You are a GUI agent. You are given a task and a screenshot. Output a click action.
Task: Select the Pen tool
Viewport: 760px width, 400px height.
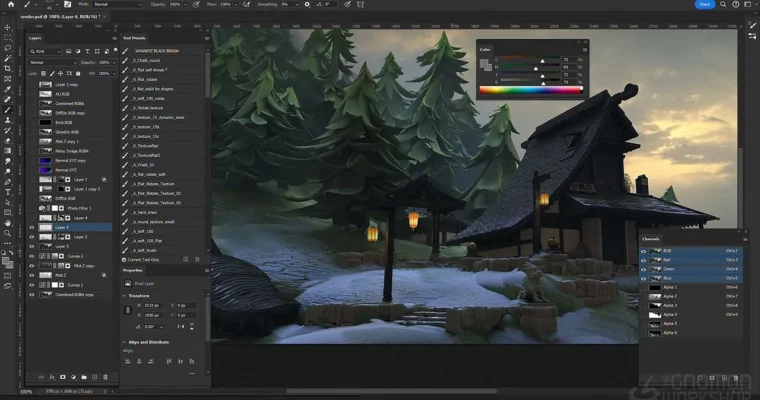(8, 182)
